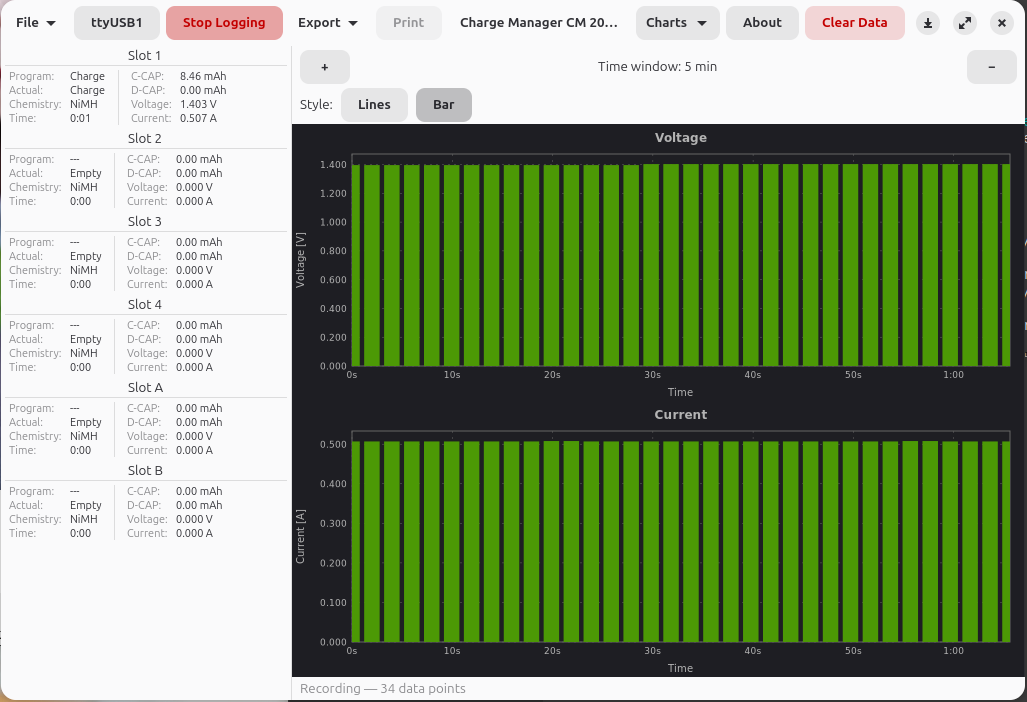The image size is (1027, 702).
Task: Open the About dialog
Action: point(762,23)
